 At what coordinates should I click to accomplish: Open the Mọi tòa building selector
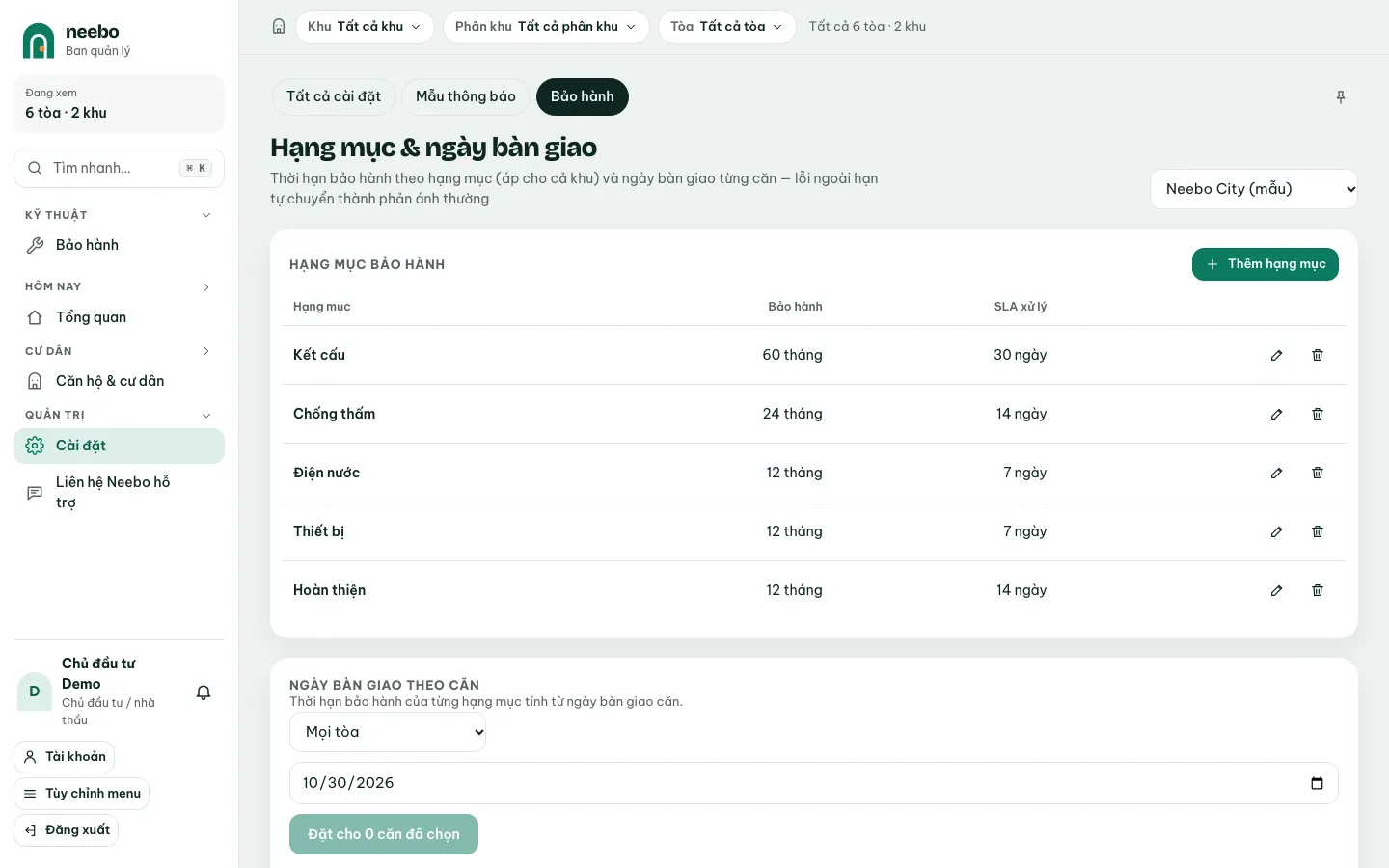(388, 732)
